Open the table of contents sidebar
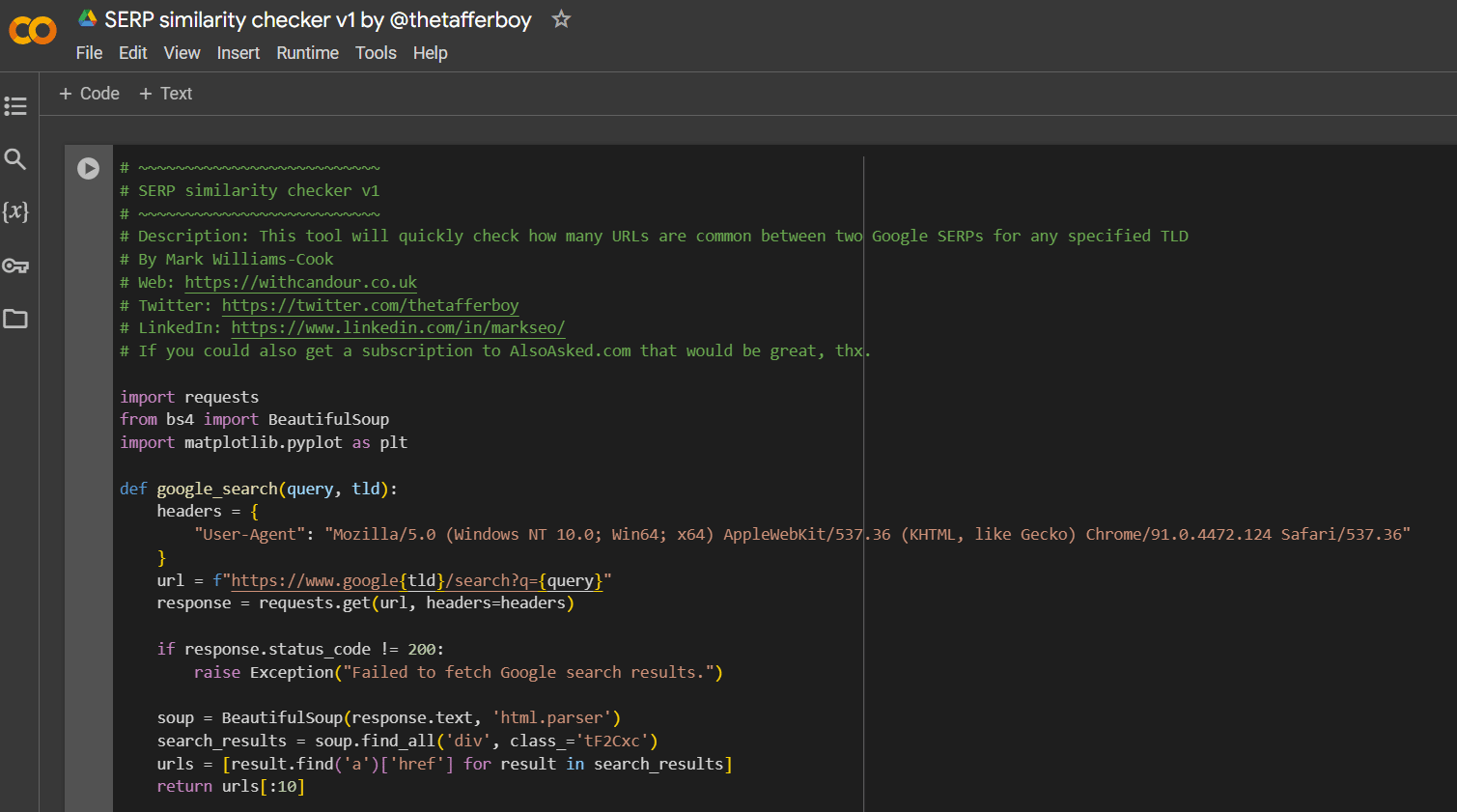Screen dimensions: 1457x812 15,106
